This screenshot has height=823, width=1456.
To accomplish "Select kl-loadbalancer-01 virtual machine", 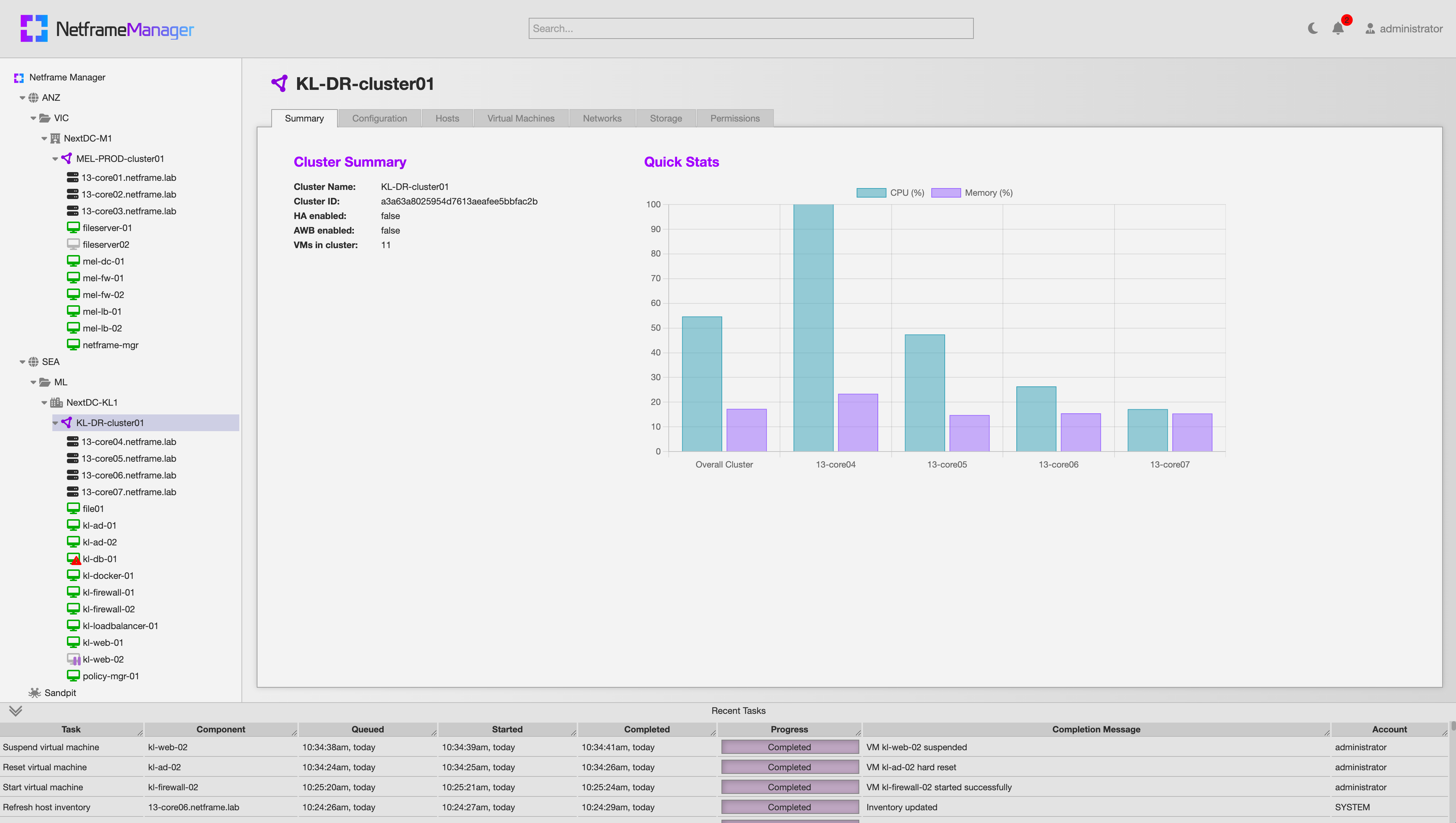I will [120, 626].
